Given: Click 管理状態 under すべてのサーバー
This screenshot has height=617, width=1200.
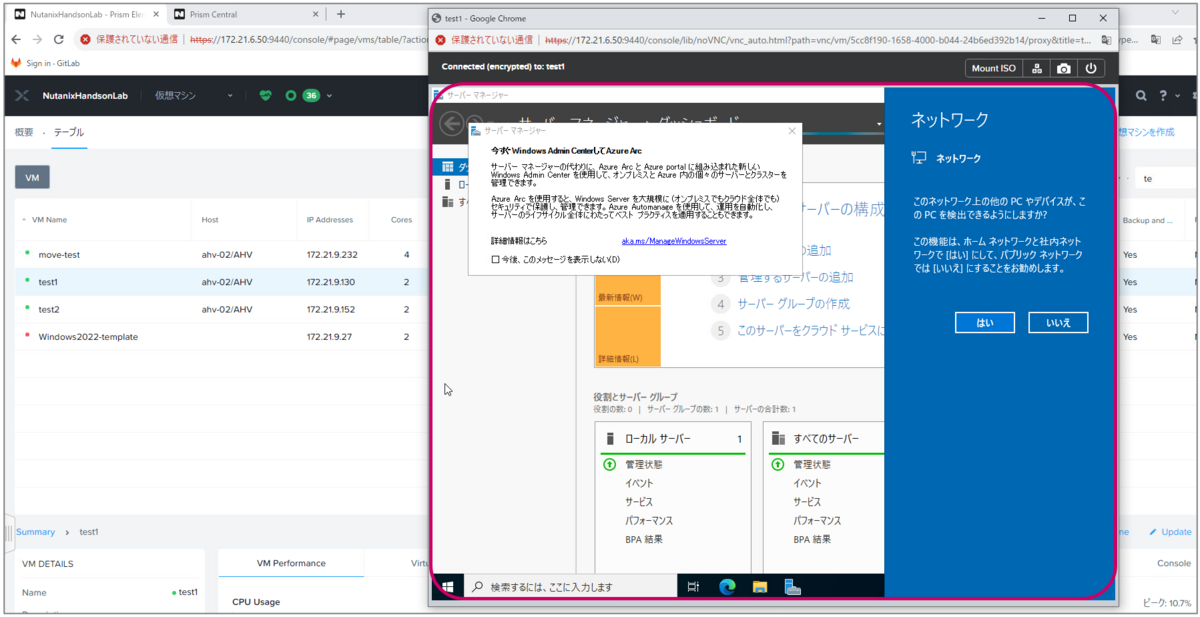Looking at the screenshot, I should tap(812, 464).
